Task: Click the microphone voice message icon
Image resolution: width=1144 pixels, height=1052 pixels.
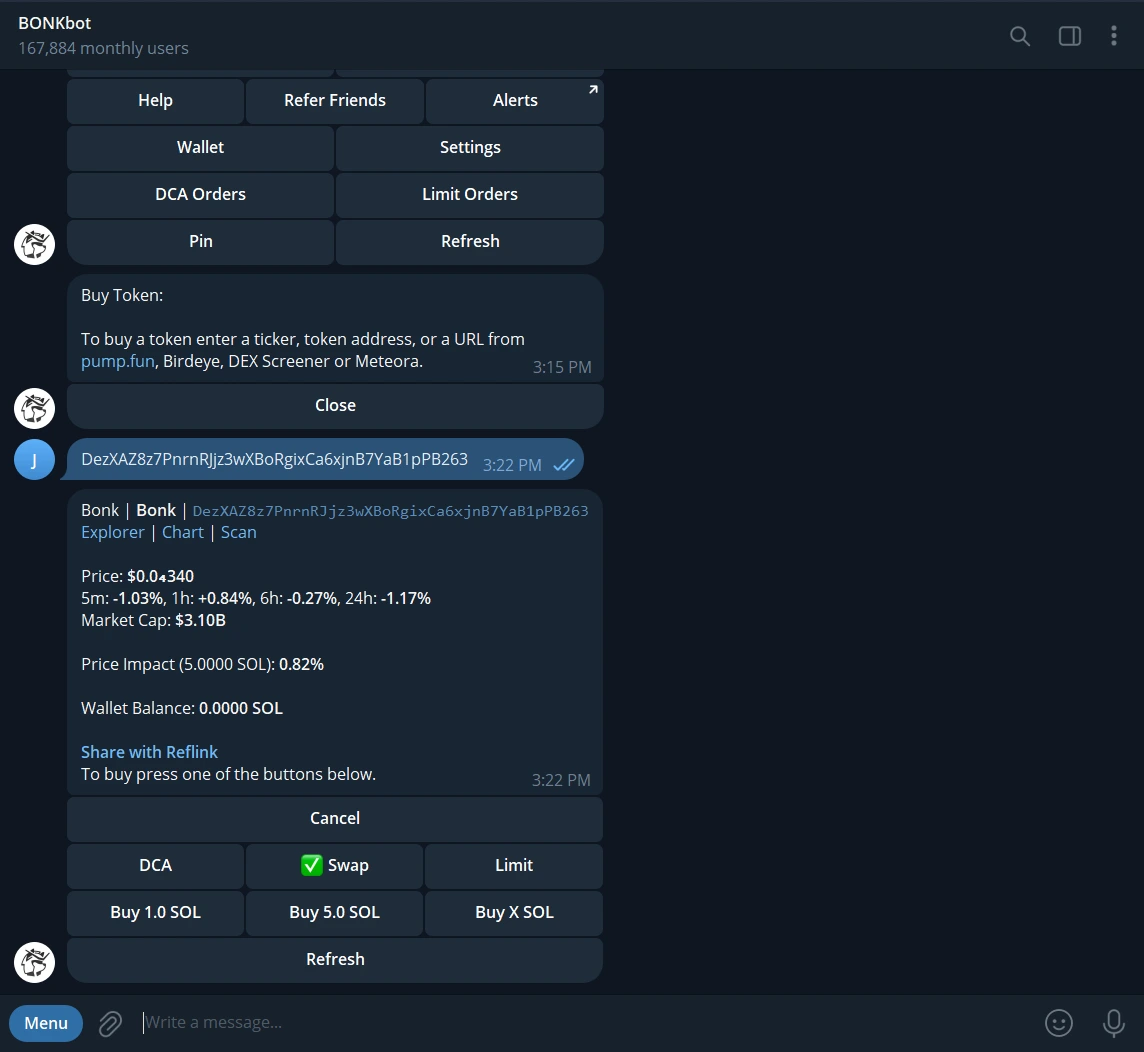Action: (1113, 1022)
